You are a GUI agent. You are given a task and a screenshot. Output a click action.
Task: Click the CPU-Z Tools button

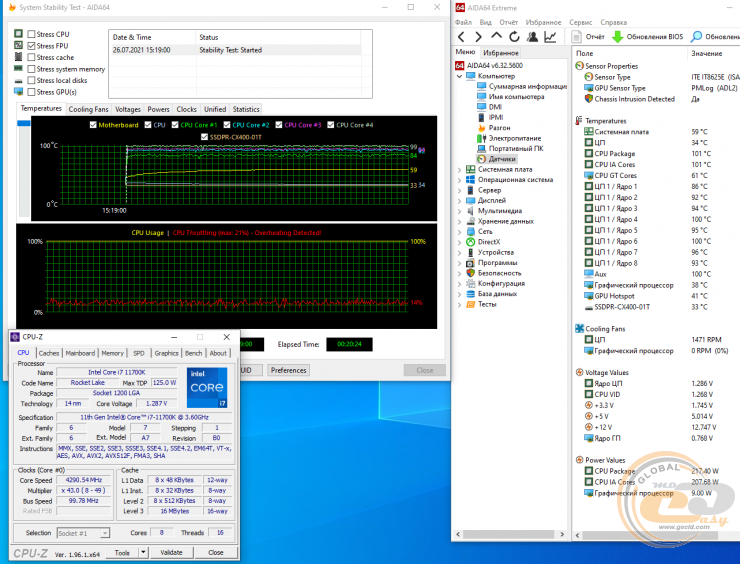[122, 552]
